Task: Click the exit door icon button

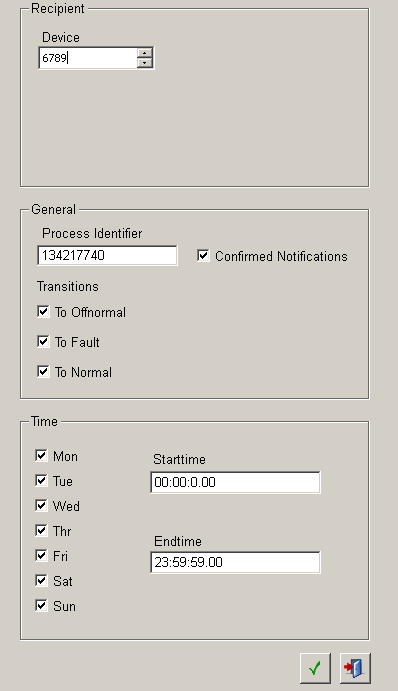Action: tap(355, 669)
